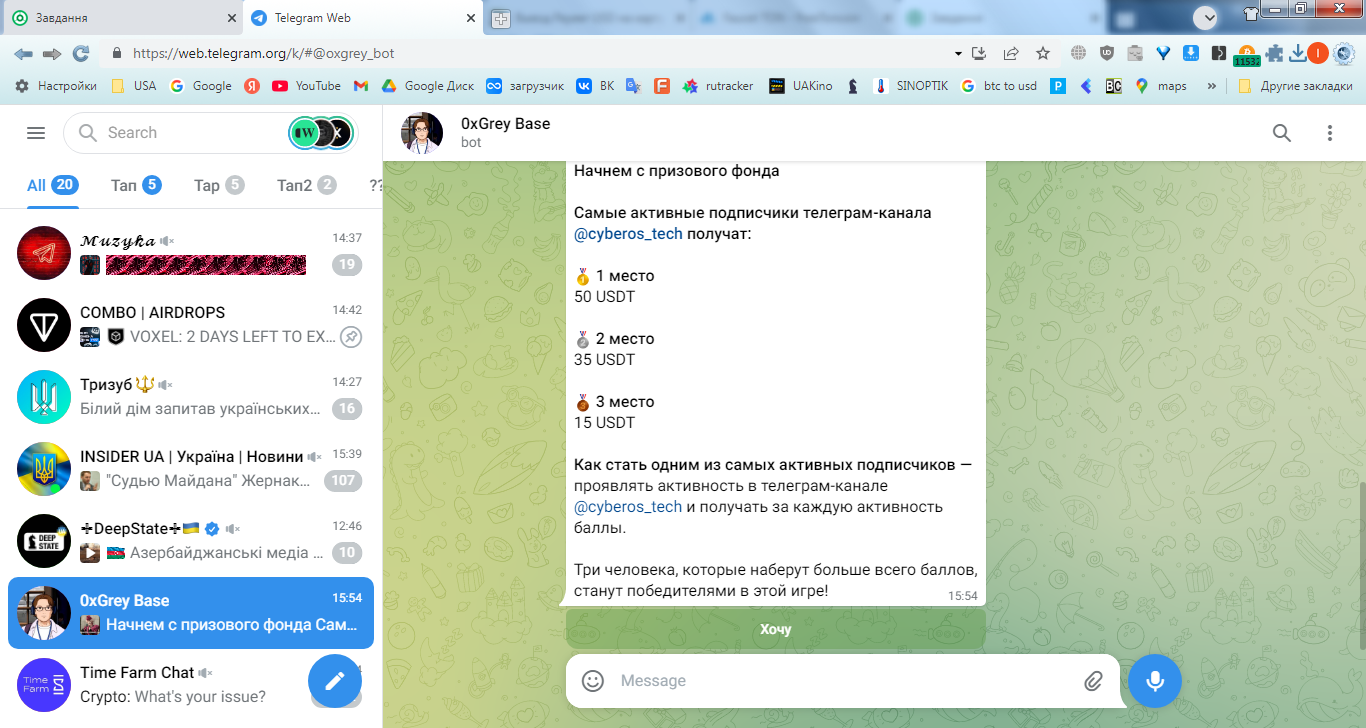Click the share page icon
Screen dimensions: 1366x728
click(x=1011, y=54)
